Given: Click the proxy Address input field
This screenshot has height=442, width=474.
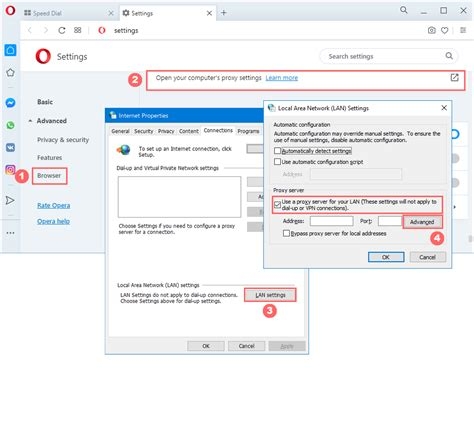Looking at the screenshot, I should 332,221.
